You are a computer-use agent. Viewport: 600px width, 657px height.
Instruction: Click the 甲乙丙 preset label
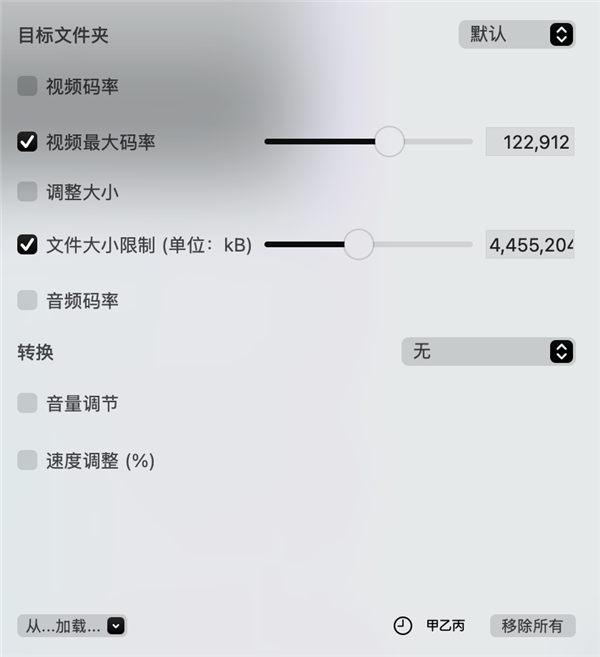click(445, 626)
